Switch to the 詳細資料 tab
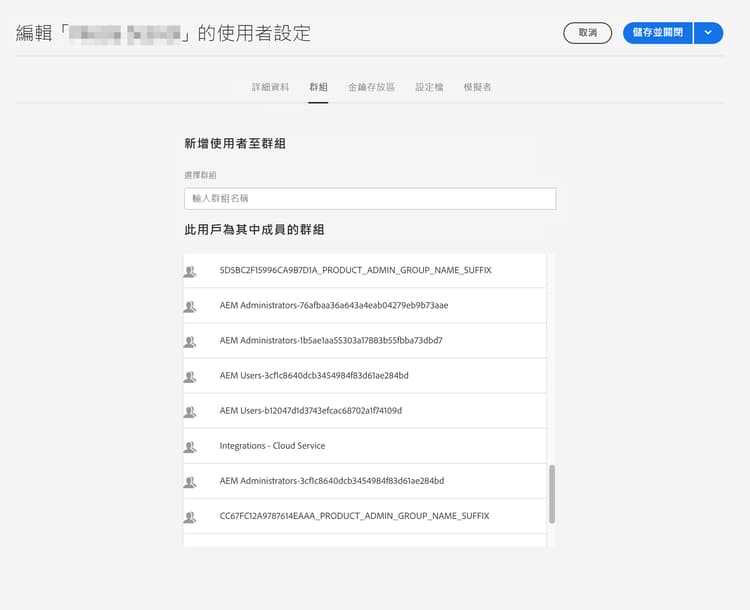The image size is (750, 610). click(x=270, y=87)
